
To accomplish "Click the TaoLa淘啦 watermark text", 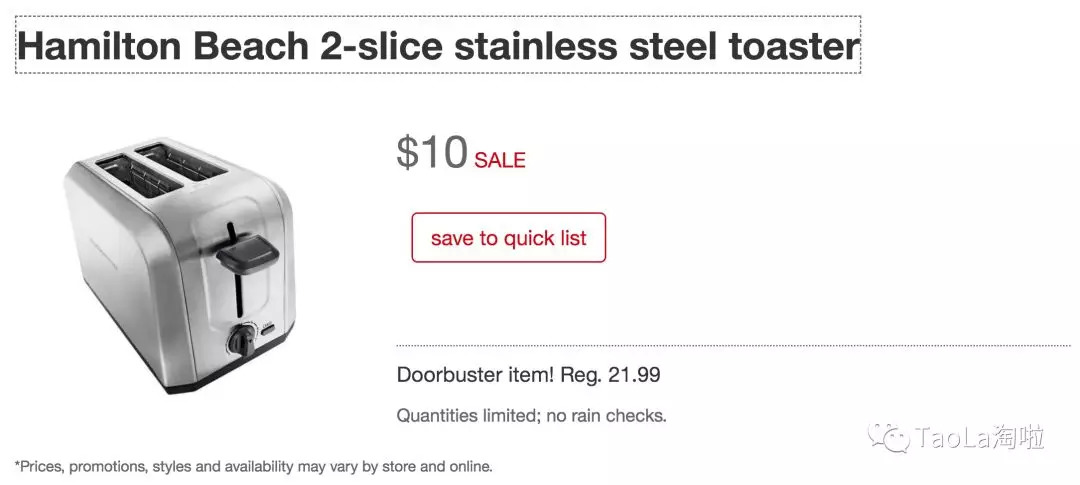I will tap(978, 438).
